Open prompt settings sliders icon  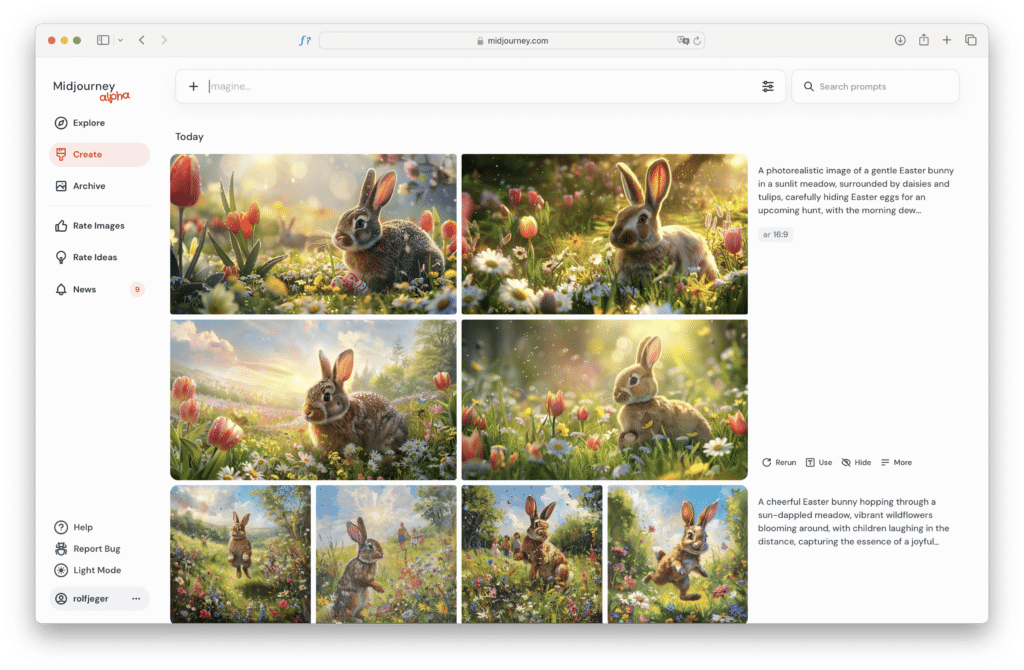click(x=767, y=87)
